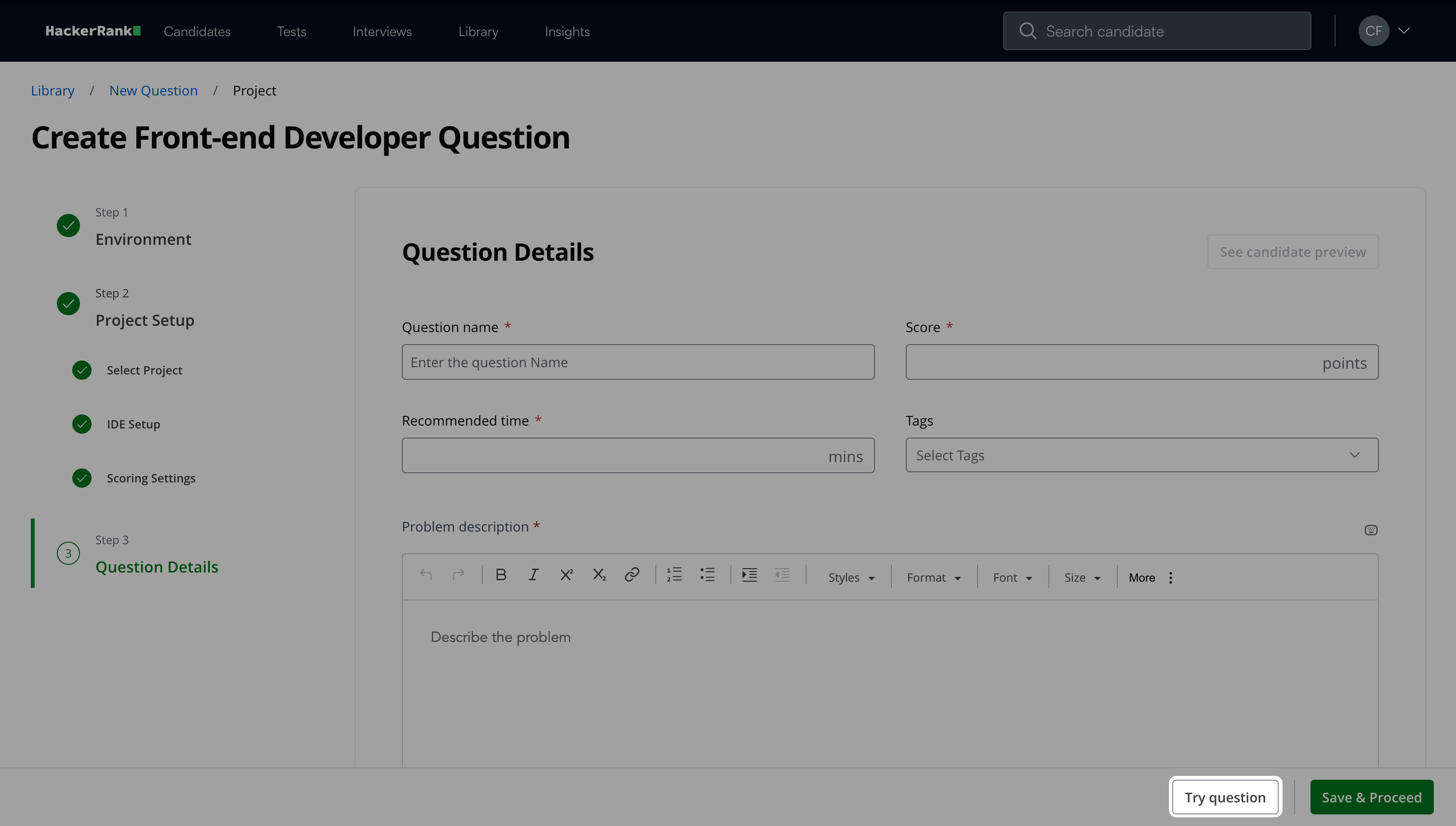Screen dimensions: 1456x826
Task: Toggle bold formatting in editor toolbar
Action: (500, 575)
